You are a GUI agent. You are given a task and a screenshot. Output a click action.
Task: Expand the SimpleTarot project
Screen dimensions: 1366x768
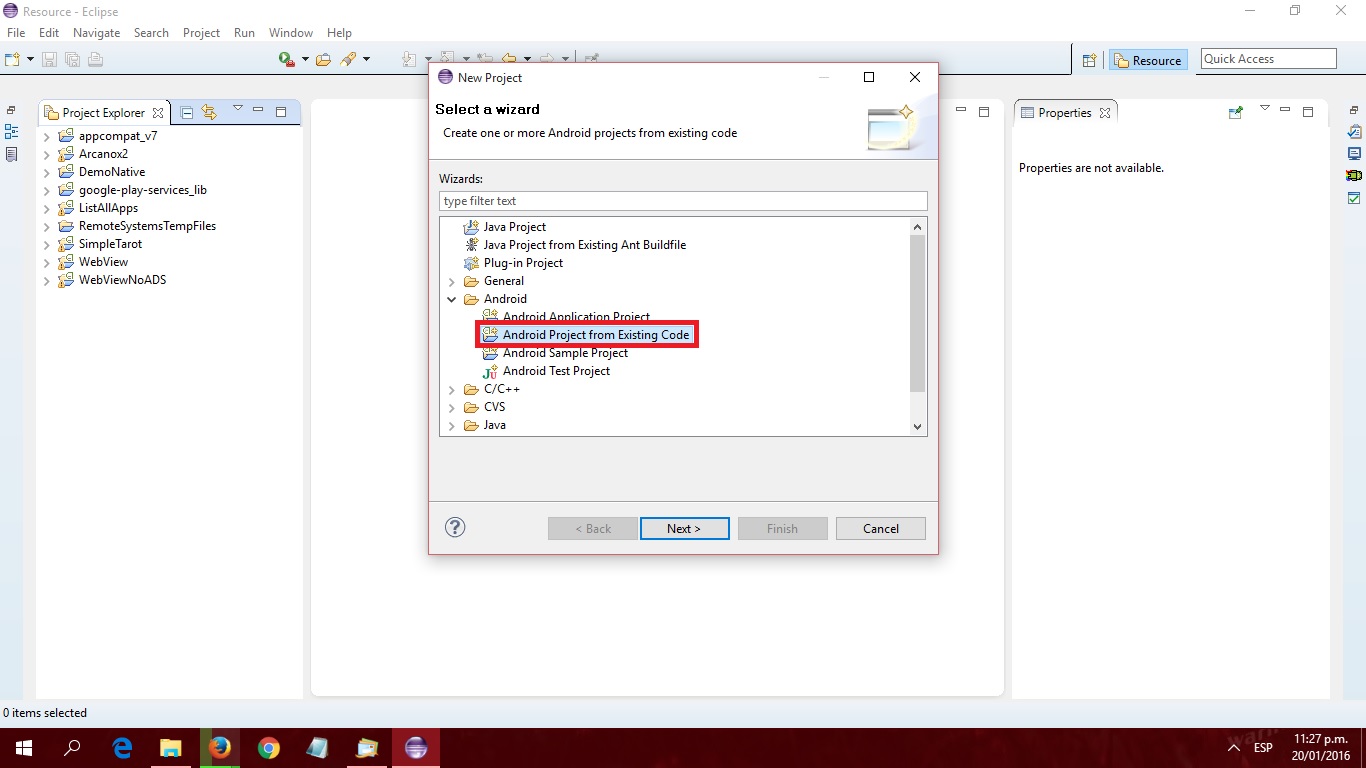[46, 244]
